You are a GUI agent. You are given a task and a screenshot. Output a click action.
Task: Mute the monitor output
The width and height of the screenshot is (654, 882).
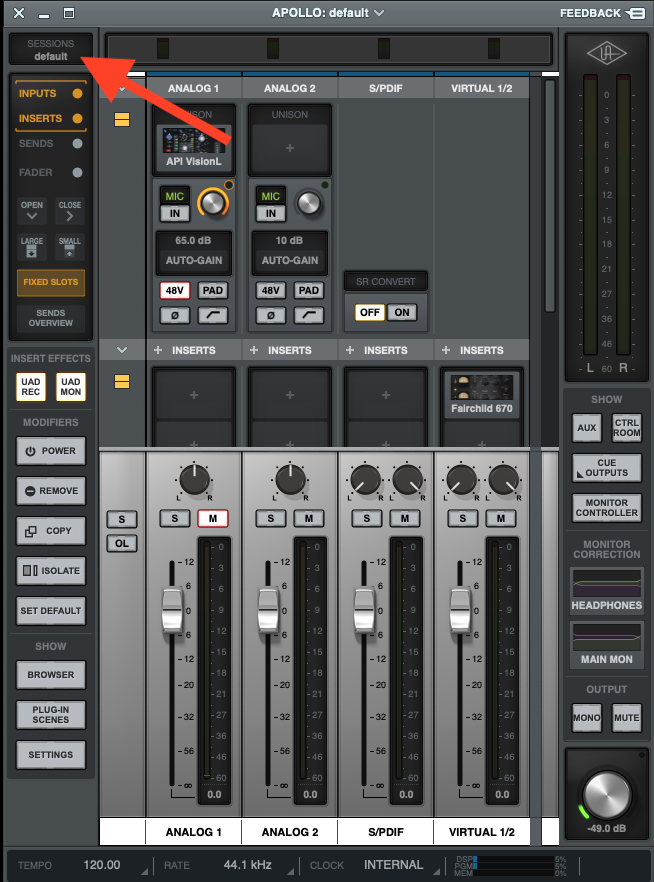(626, 718)
